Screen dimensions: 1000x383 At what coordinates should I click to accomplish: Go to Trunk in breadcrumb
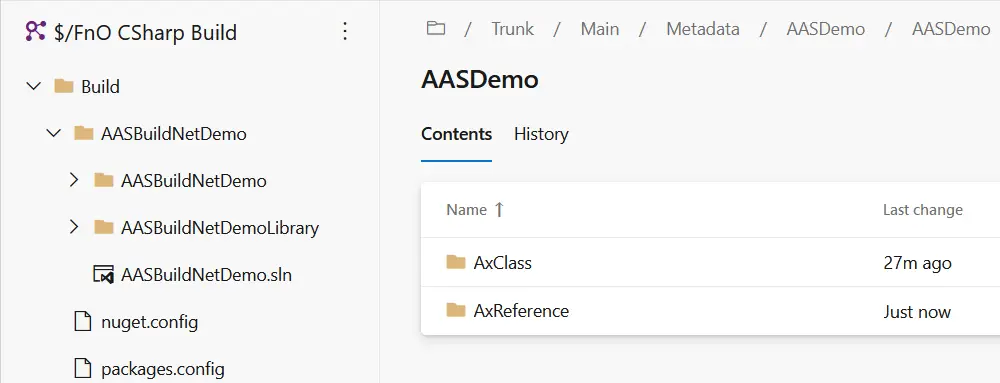click(512, 29)
